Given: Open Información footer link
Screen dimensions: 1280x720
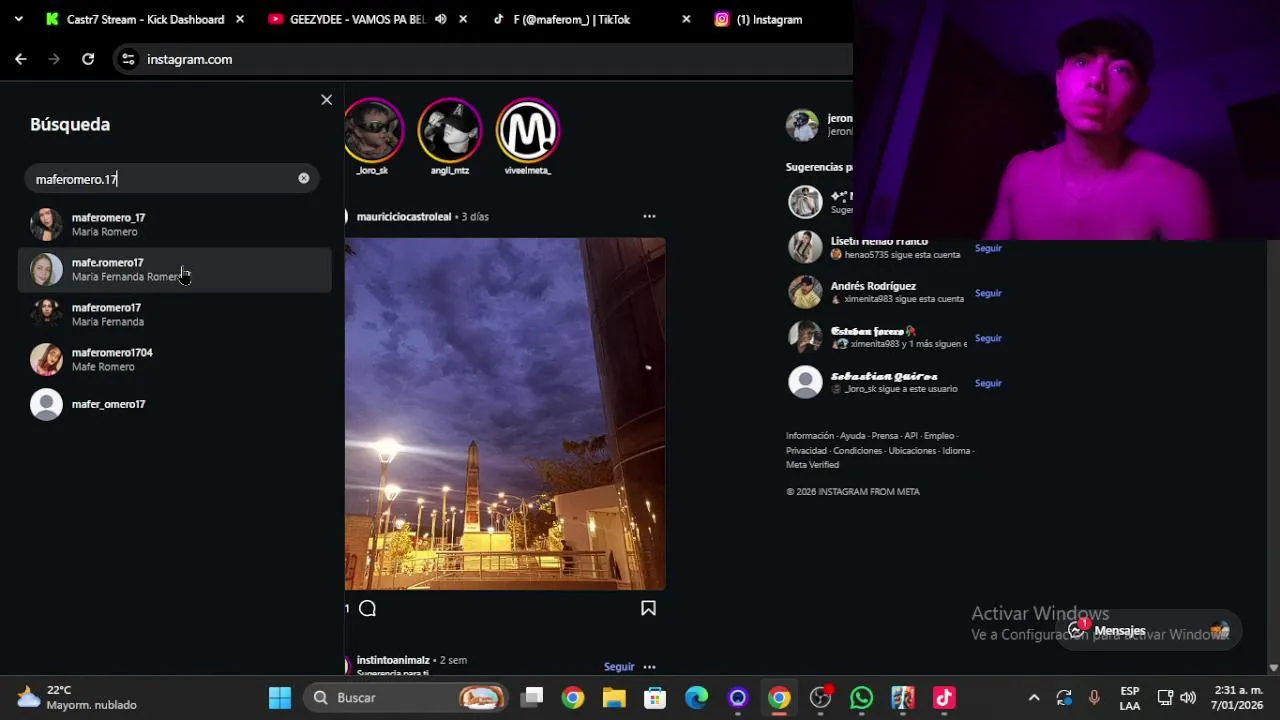Looking at the screenshot, I should pos(810,436).
